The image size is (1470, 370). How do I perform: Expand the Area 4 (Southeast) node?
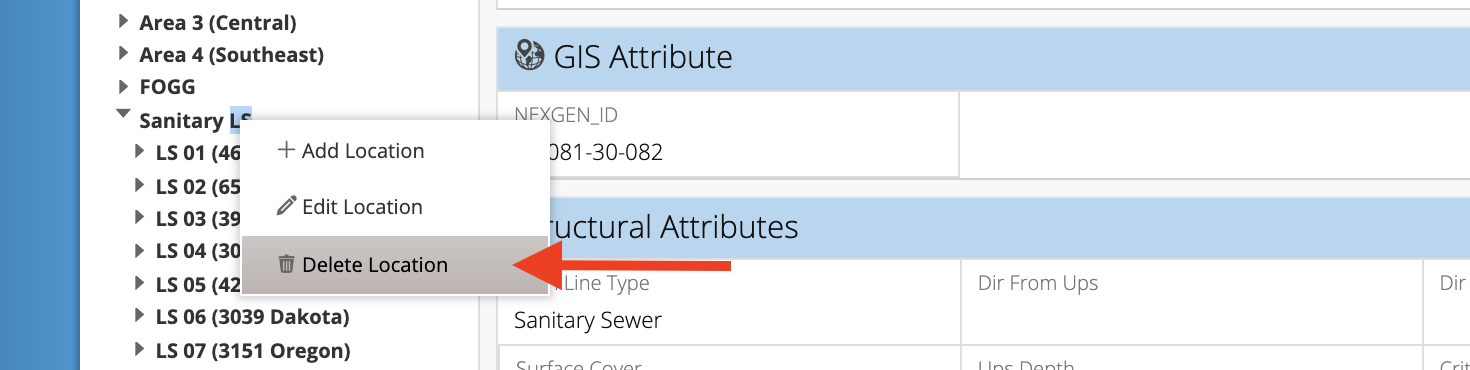pos(123,53)
